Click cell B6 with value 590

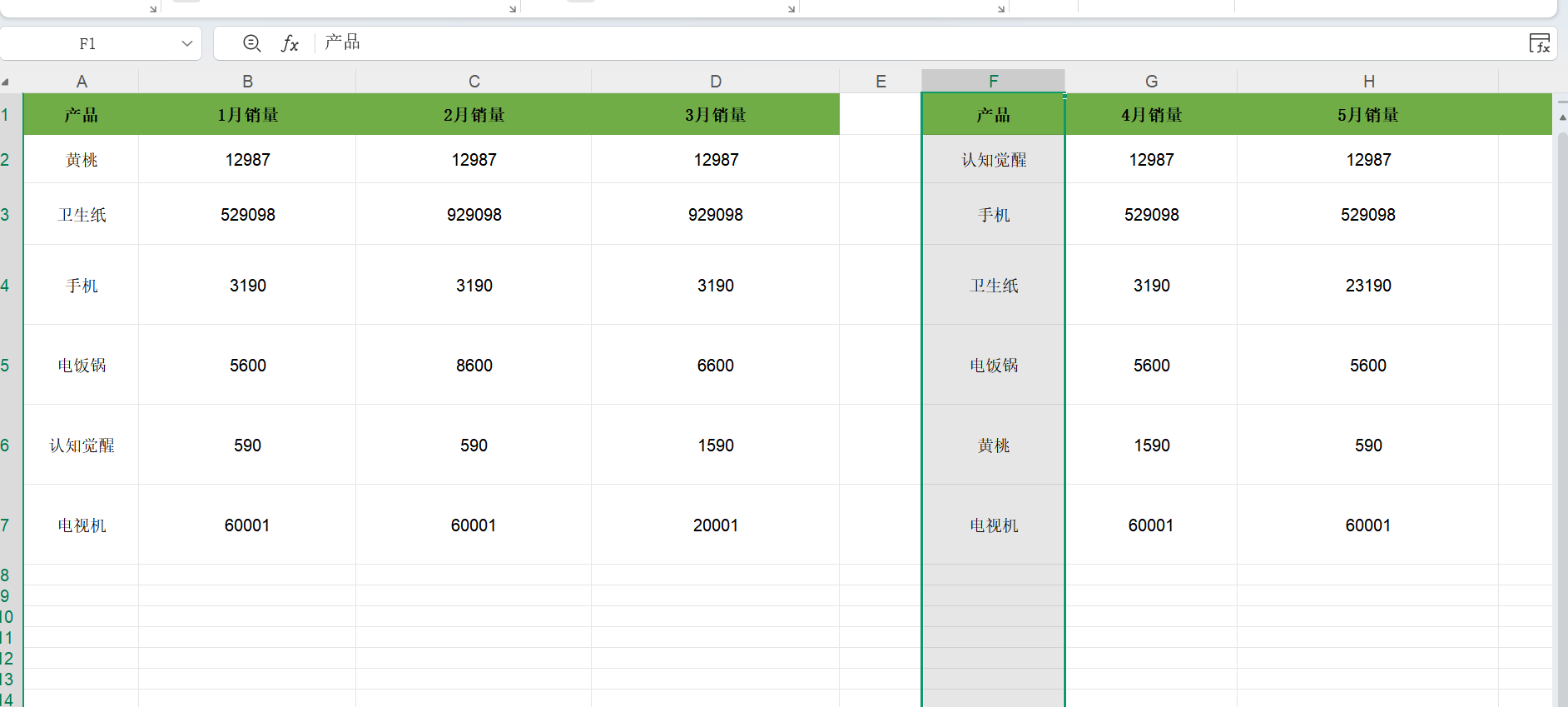click(247, 445)
